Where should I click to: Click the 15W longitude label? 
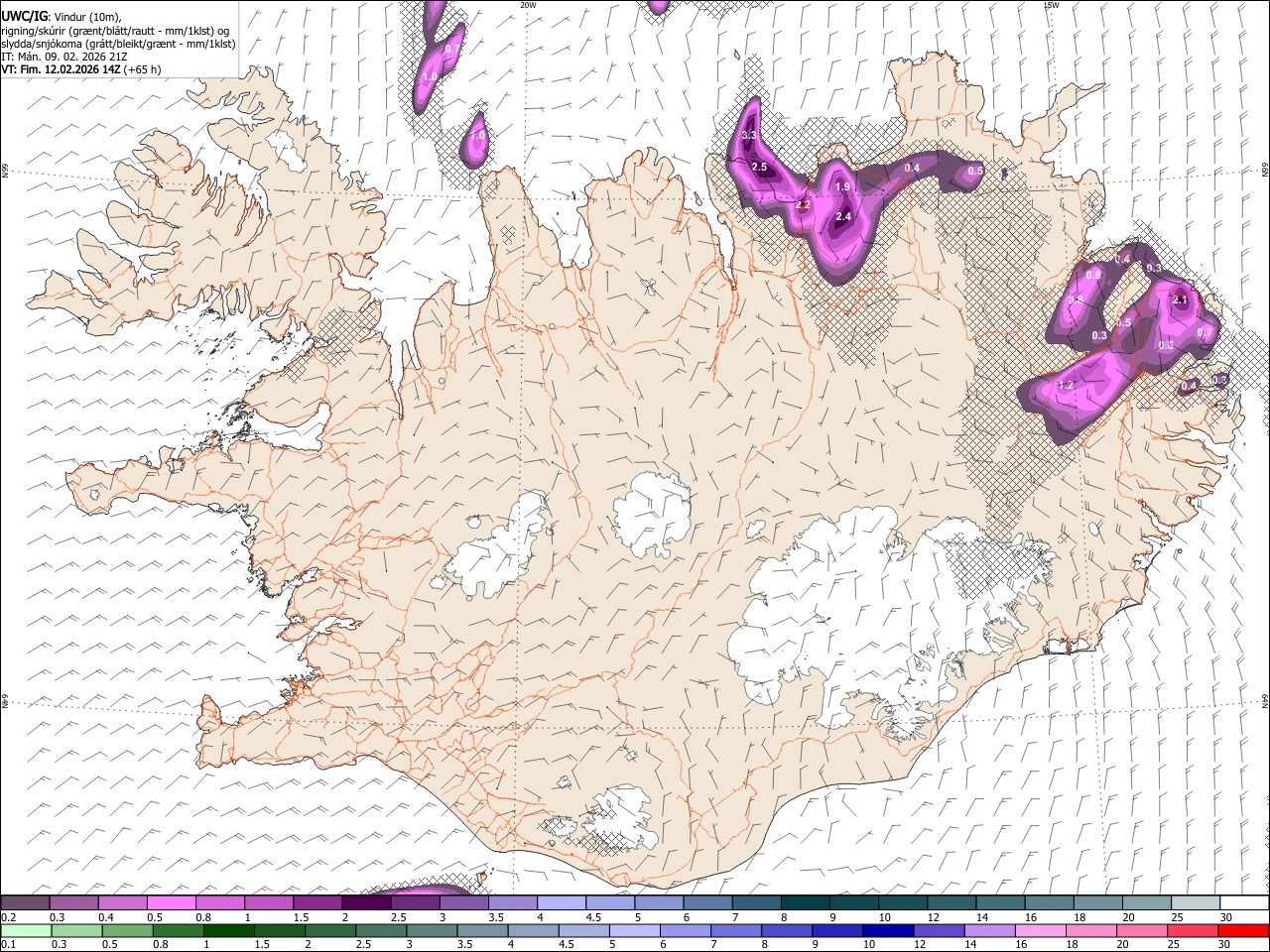[x=1051, y=5]
